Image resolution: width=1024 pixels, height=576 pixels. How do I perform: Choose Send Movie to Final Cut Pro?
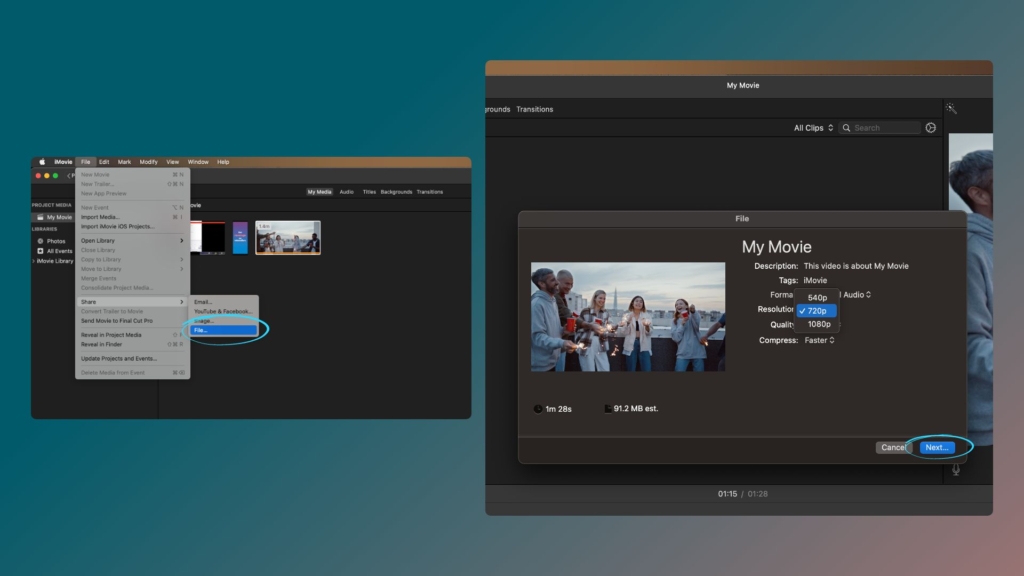(x=132, y=321)
